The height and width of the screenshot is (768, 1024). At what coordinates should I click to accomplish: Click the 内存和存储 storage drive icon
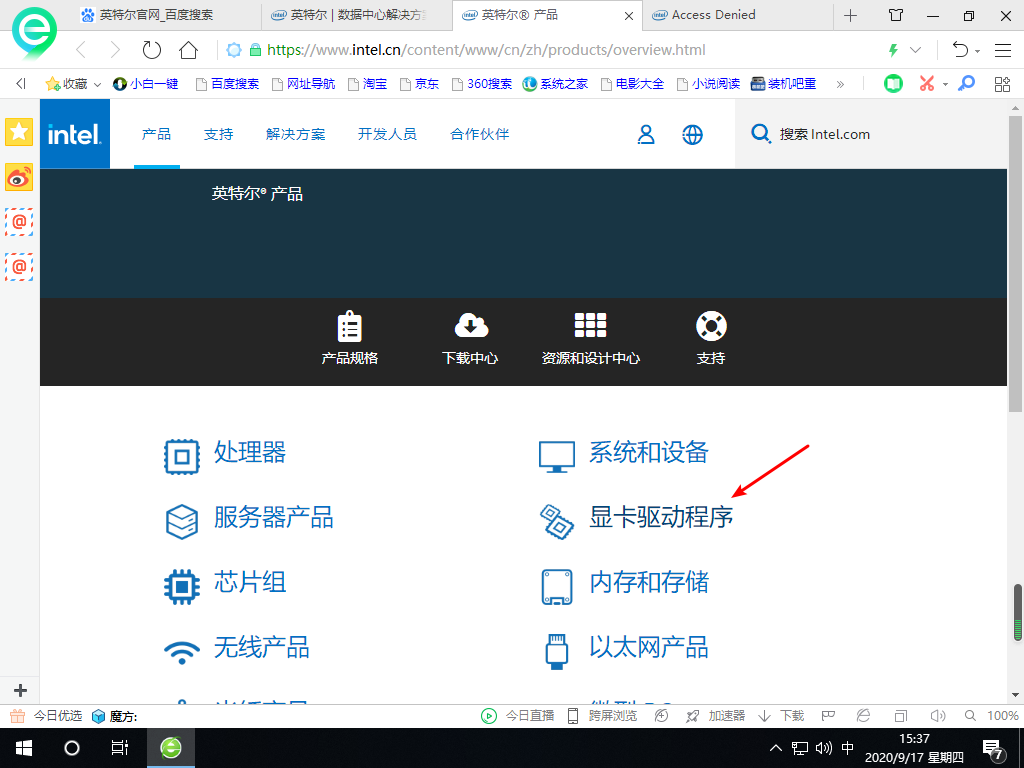[556, 586]
